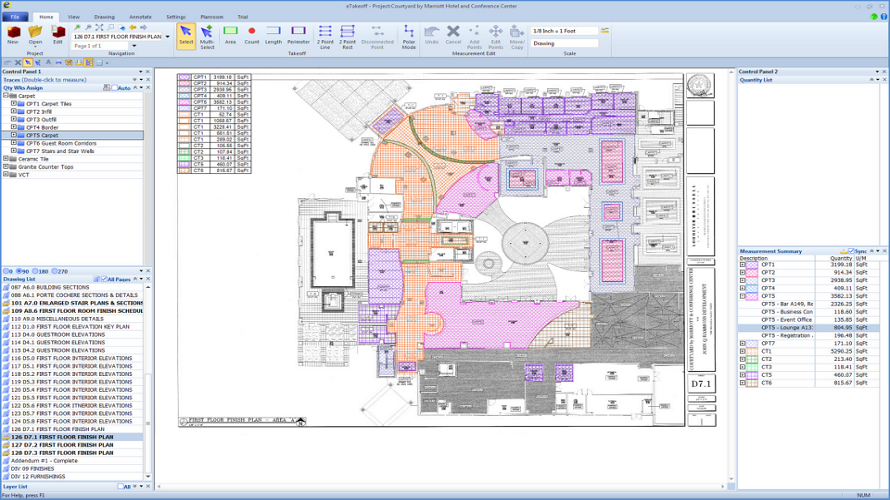Pick the Perimeter takeoff tool
This screenshot has width=890, height=500.
(x=298, y=35)
